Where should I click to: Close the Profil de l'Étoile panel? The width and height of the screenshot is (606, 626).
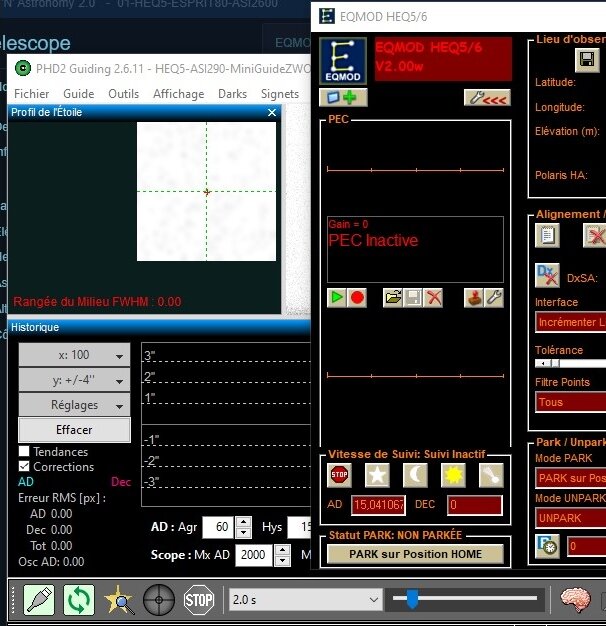pyautogui.click(x=272, y=113)
